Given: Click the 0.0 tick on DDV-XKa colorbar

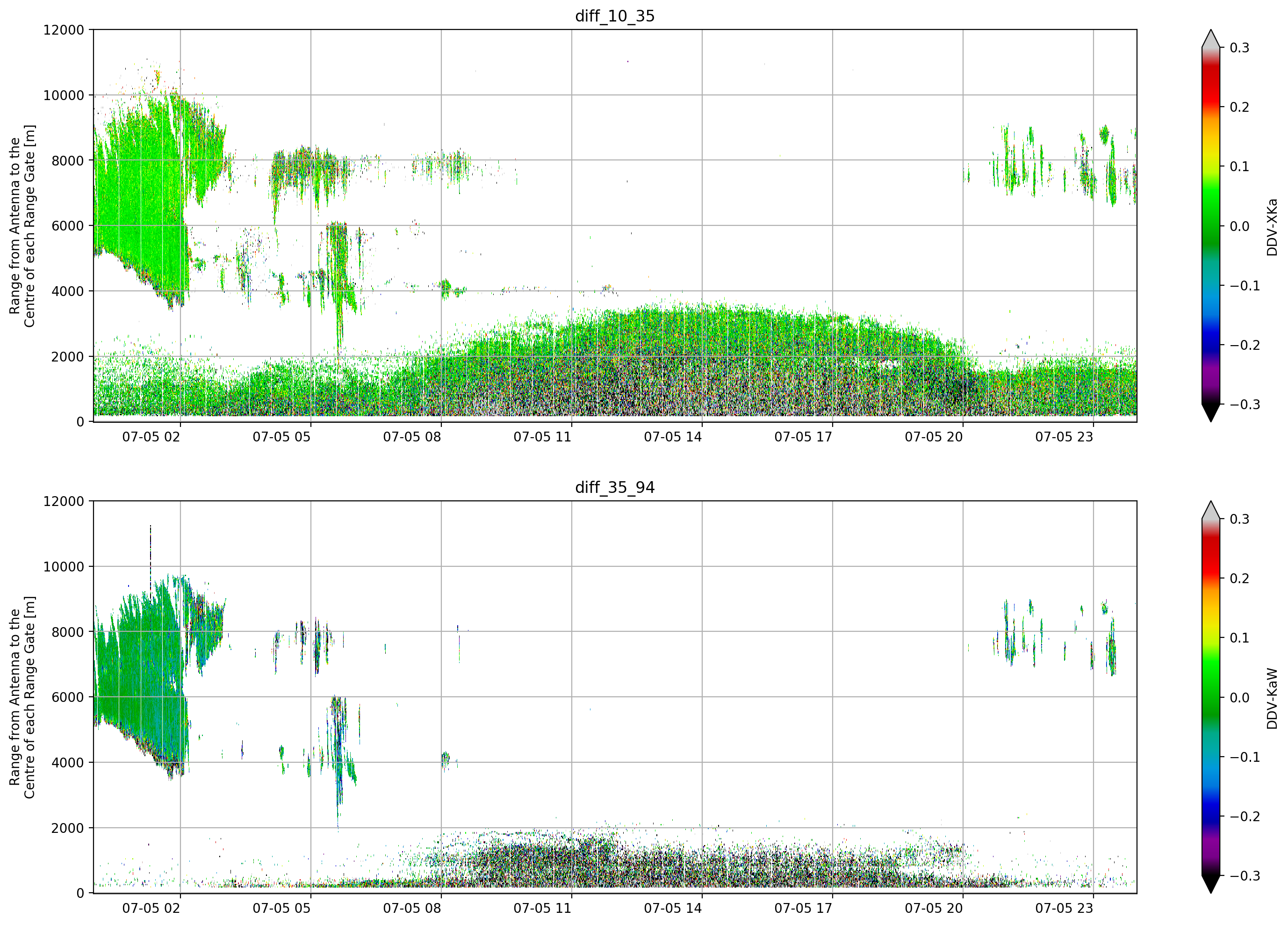Looking at the screenshot, I should 1239,226.
